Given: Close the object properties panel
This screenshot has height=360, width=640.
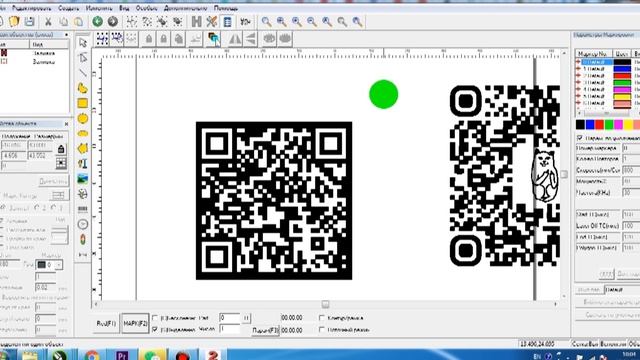Looking at the screenshot, I should click(x=66, y=123).
